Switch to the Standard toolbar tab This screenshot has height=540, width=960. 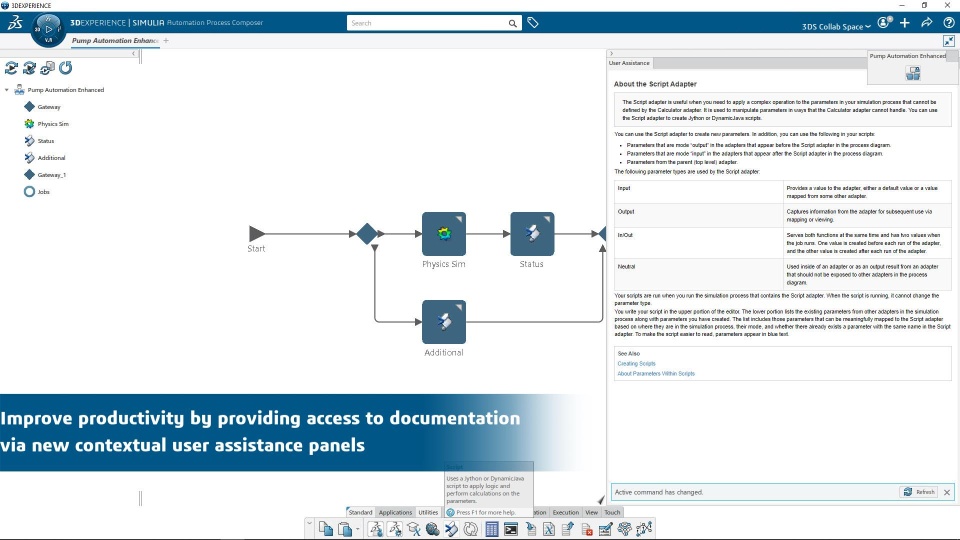pos(360,512)
